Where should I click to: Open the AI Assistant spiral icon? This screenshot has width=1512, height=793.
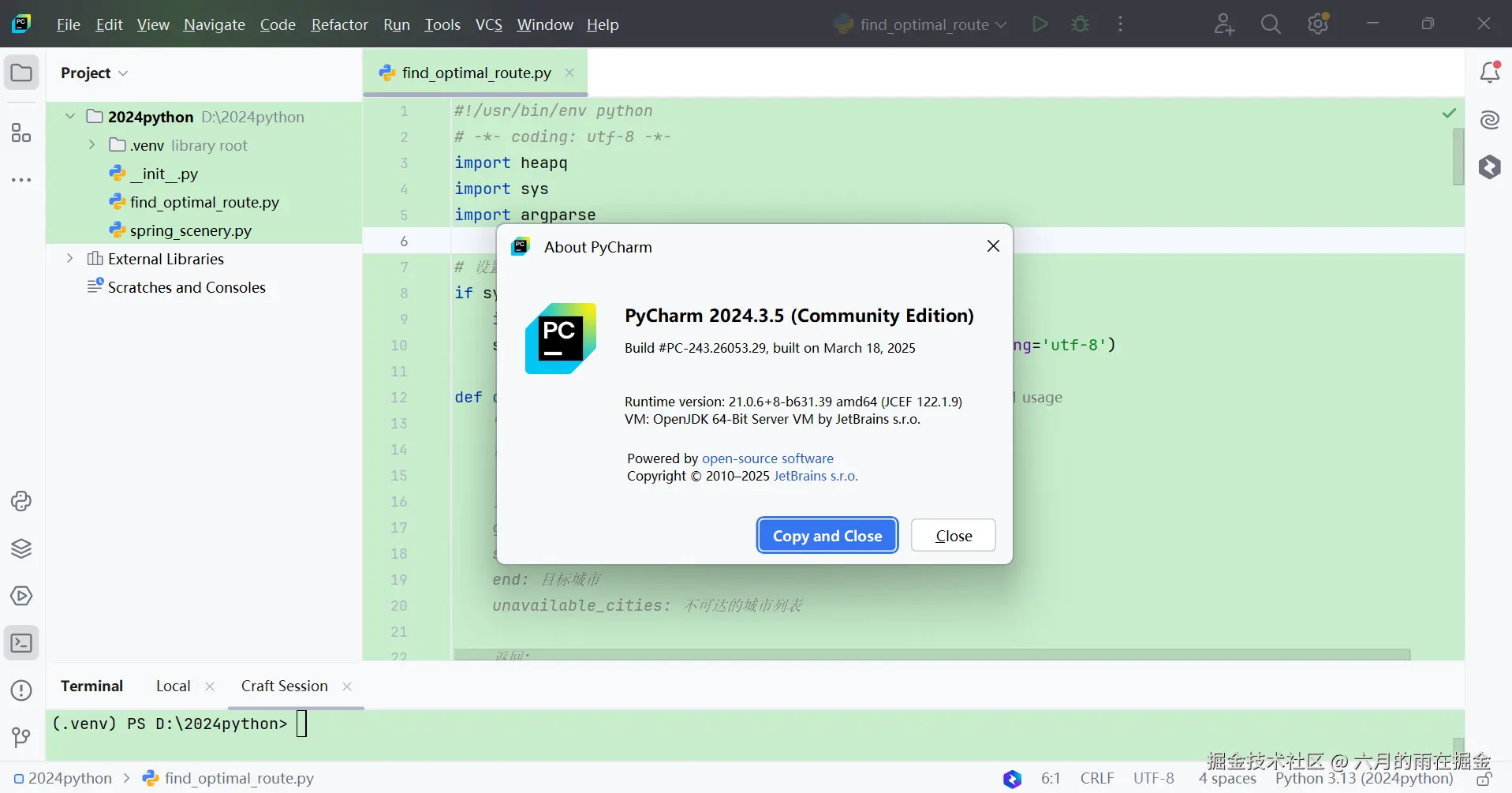[1490, 120]
